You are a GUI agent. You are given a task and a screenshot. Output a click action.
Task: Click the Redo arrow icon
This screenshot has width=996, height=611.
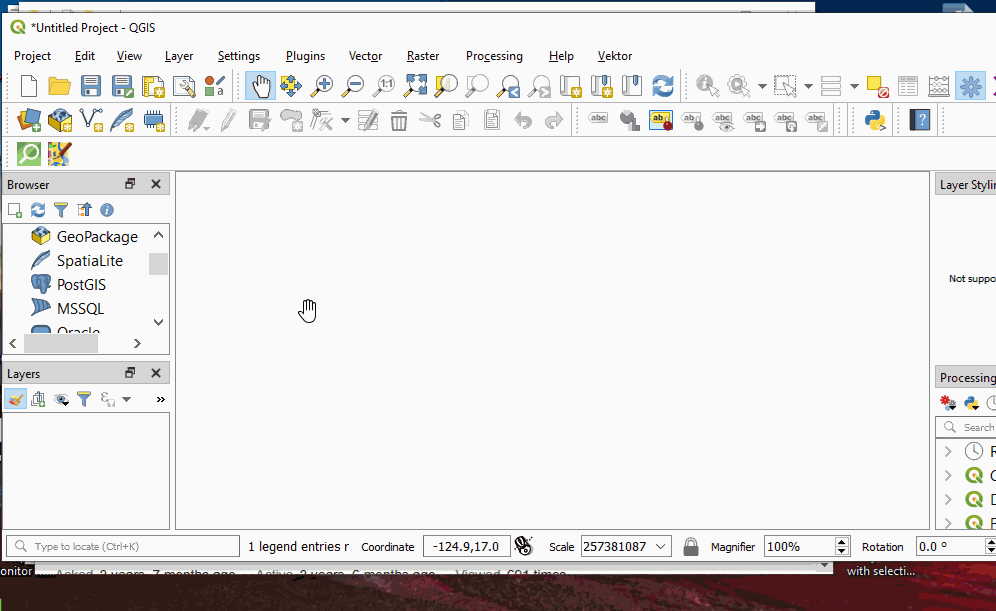(554, 120)
